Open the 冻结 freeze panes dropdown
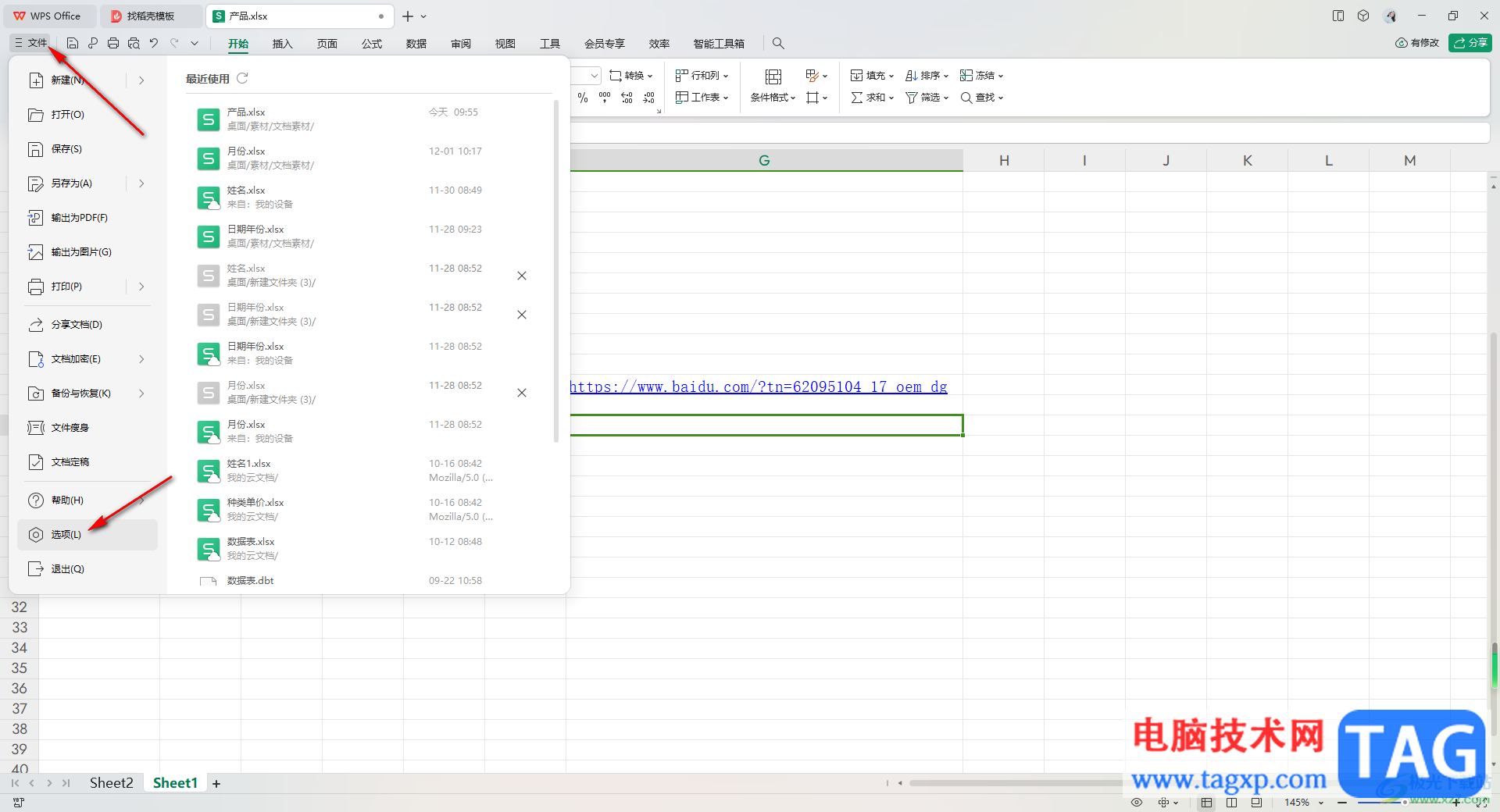The height and width of the screenshot is (812, 1500). click(981, 76)
